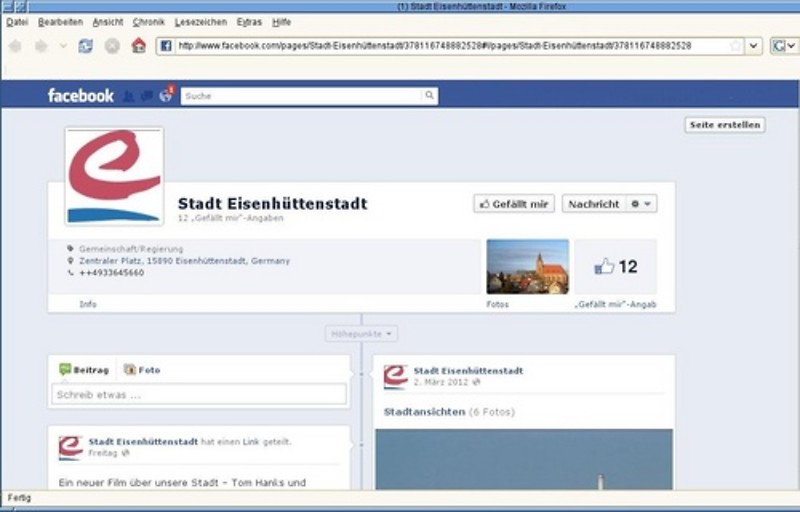Viewport: 800px width, 512px height.
Task: Click the magnifier search icon
Action: coord(430,95)
